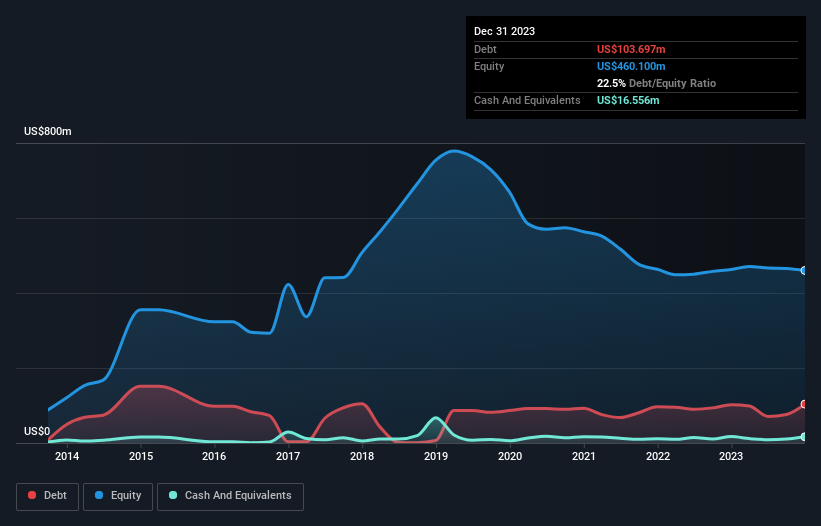Click the US$800m axis label
Image resolution: width=821 pixels, height=526 pixels.
48,131
